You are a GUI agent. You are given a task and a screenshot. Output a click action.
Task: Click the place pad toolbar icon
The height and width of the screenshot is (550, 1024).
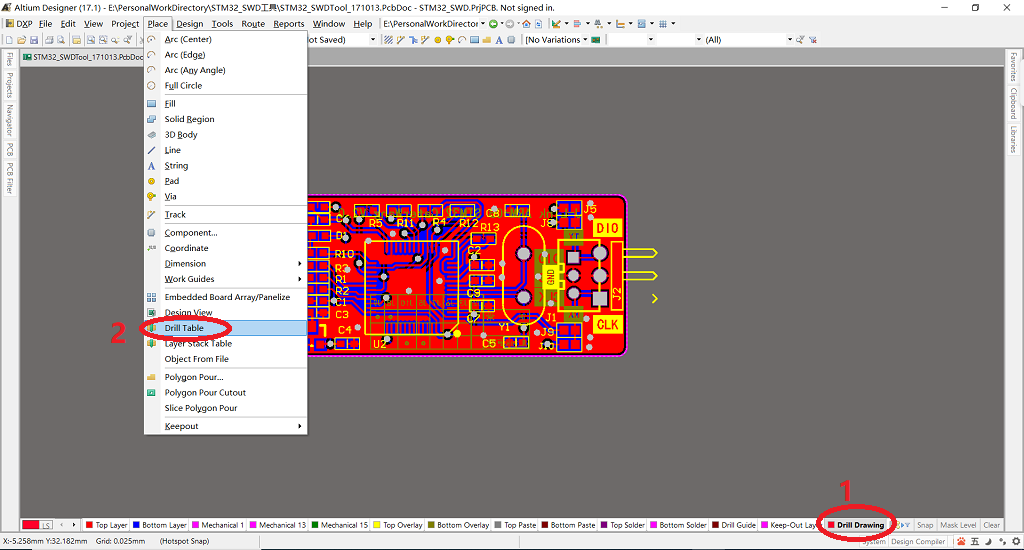(438, 40)
